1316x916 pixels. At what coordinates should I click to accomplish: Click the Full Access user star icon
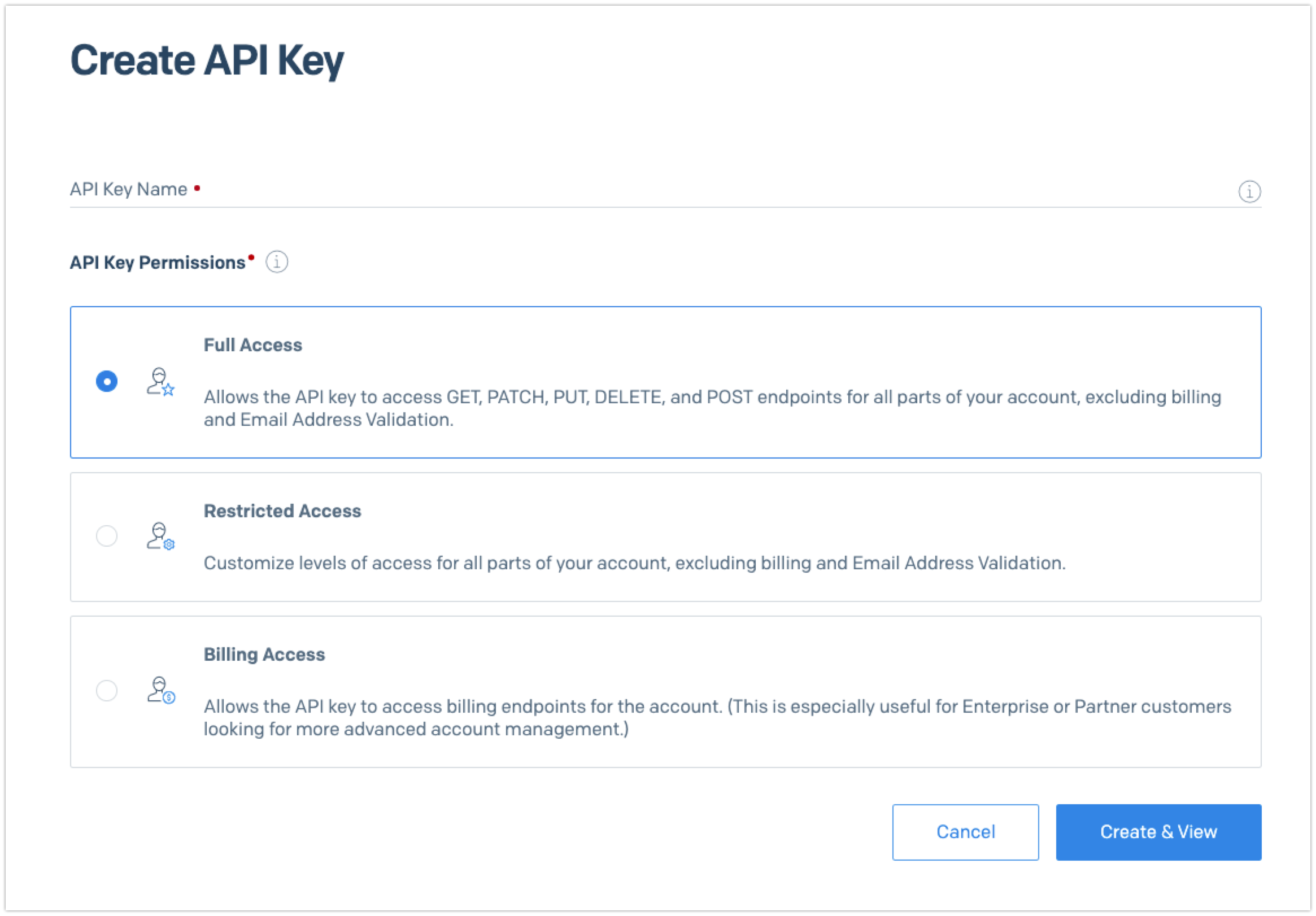click(160, 382)
